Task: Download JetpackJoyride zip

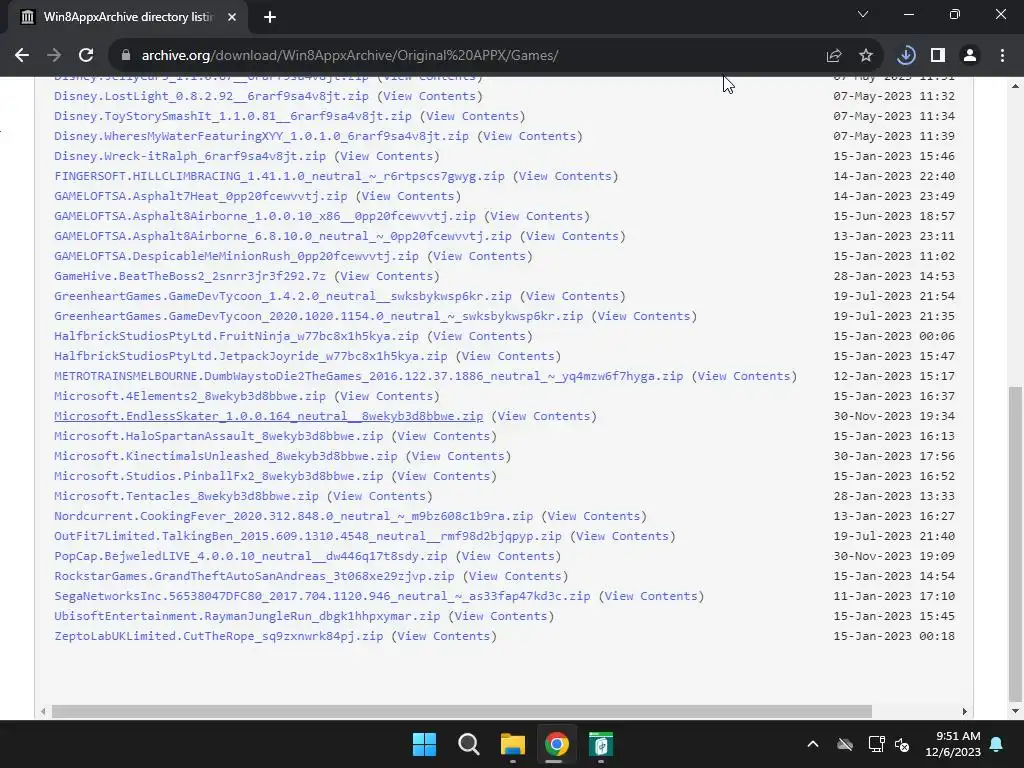Action: (251, 356)
